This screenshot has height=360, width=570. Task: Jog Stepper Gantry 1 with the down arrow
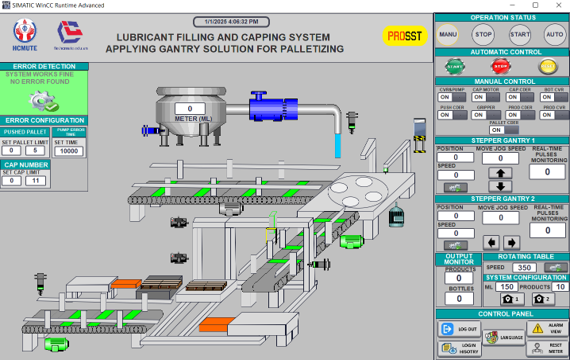point(500,187)
